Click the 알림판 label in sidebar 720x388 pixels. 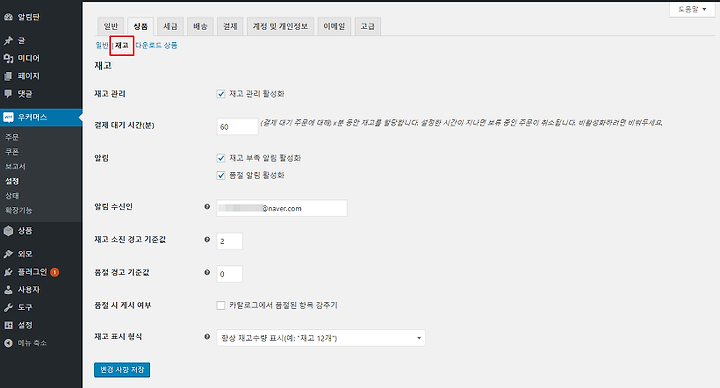coord(28,17)
